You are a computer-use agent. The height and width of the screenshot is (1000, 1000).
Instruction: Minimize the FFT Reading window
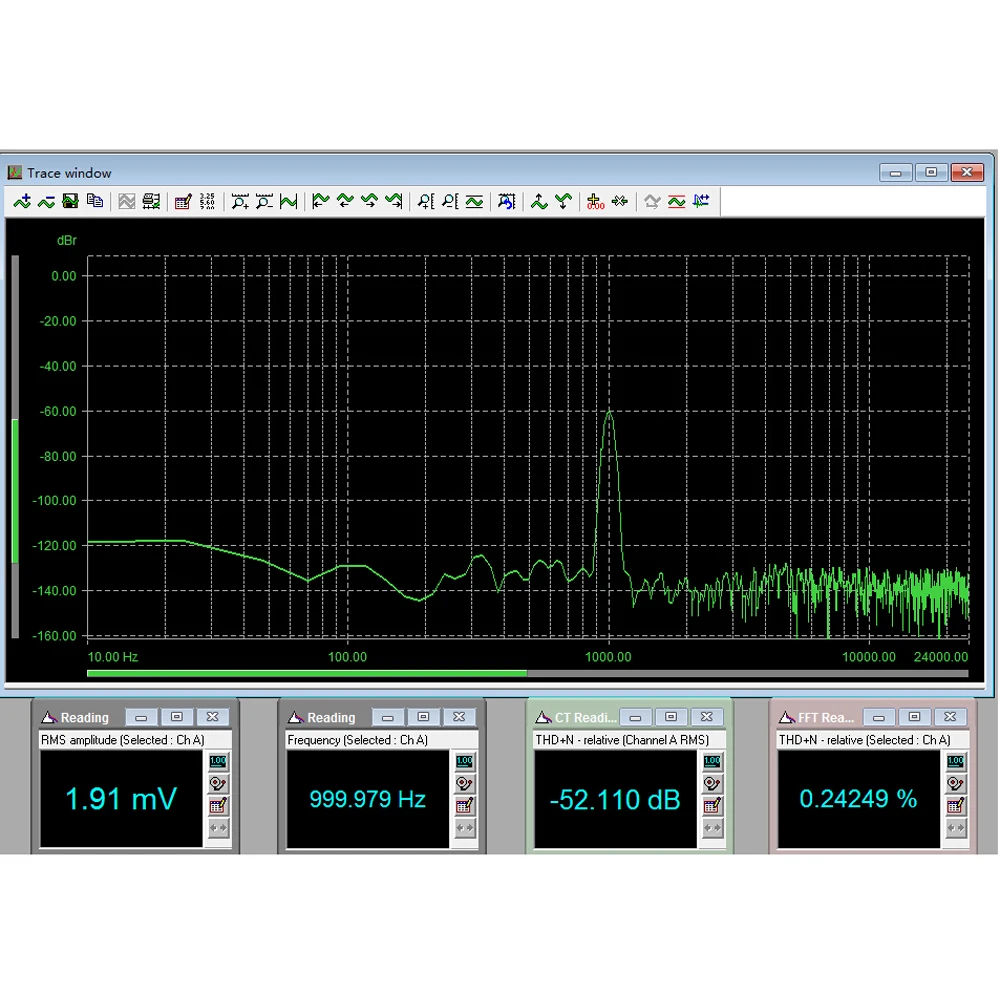click(x=878, y=717)
